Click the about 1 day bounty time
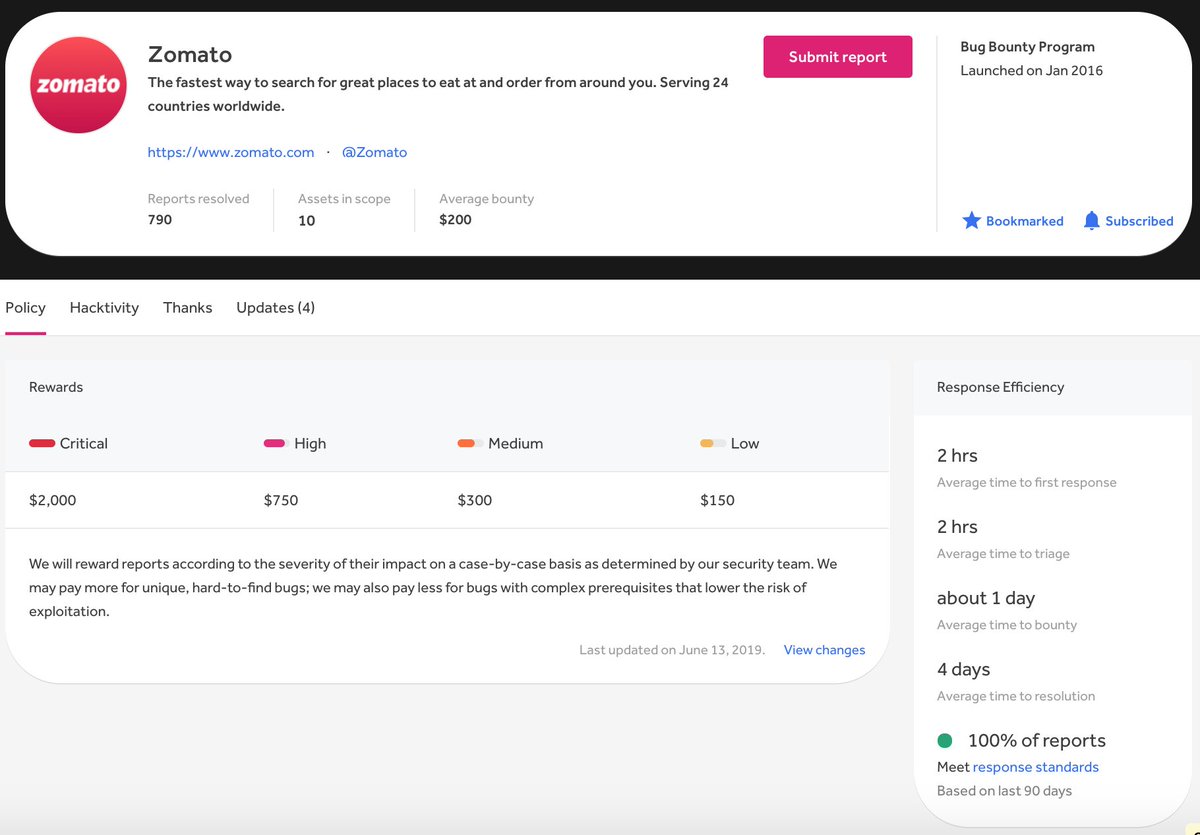The height and width of the screenshot is (835, 1200). (986, 598)
